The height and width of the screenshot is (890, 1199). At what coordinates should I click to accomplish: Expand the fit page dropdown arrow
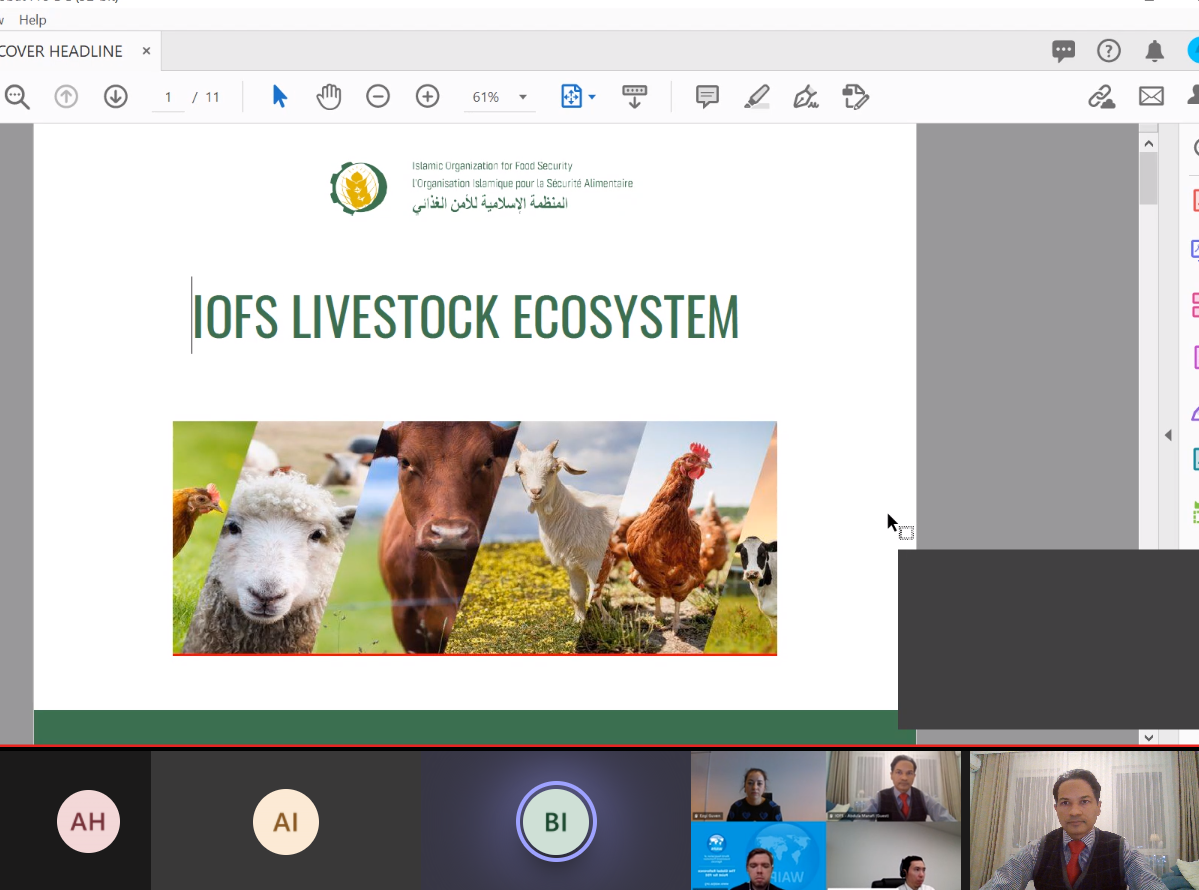click(x=592, y=97)
